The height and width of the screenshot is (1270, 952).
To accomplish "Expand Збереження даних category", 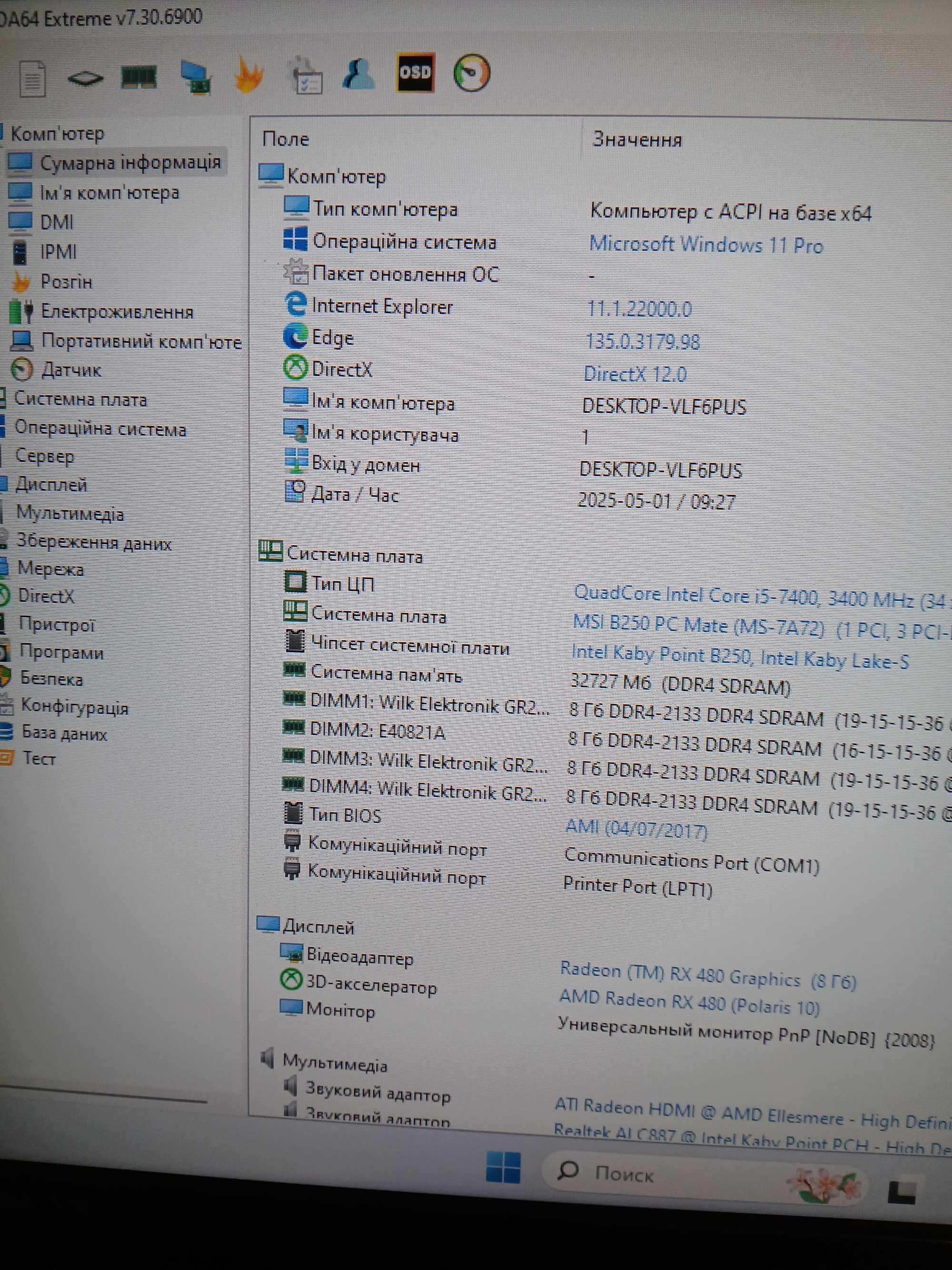I will pyautogui.click(x=94, y=541).
